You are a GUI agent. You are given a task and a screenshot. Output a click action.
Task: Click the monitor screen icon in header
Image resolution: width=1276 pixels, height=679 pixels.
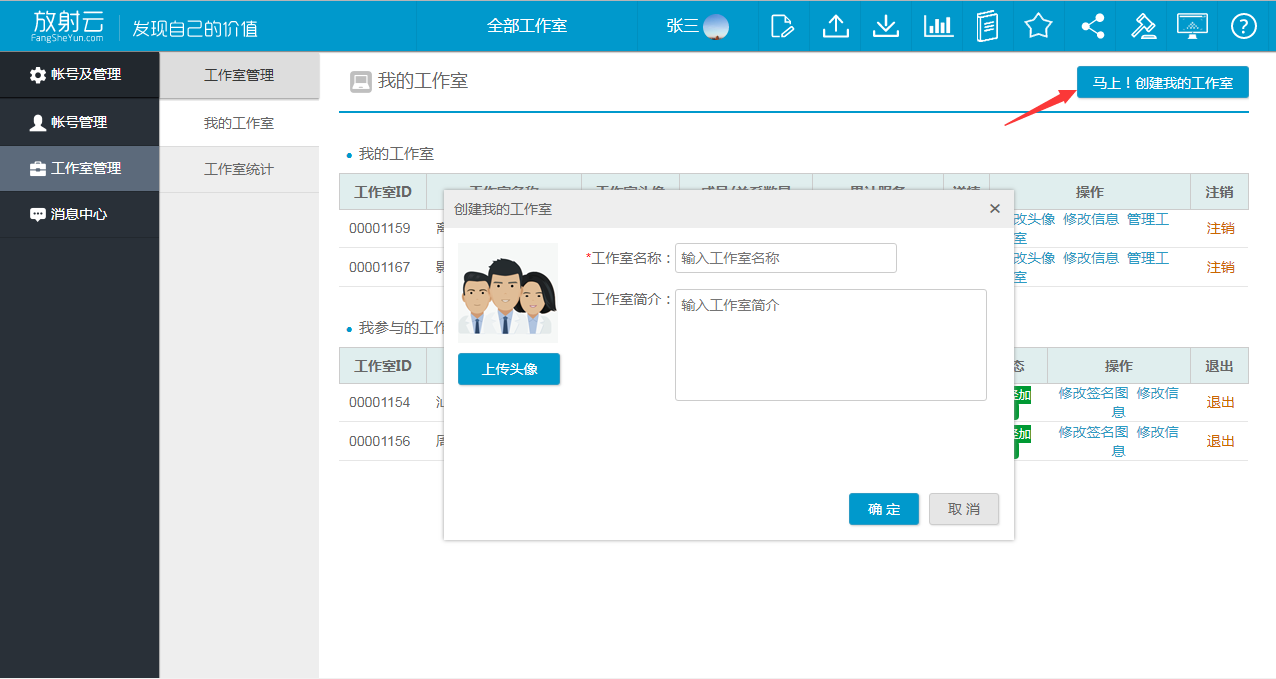point(1192,26)
